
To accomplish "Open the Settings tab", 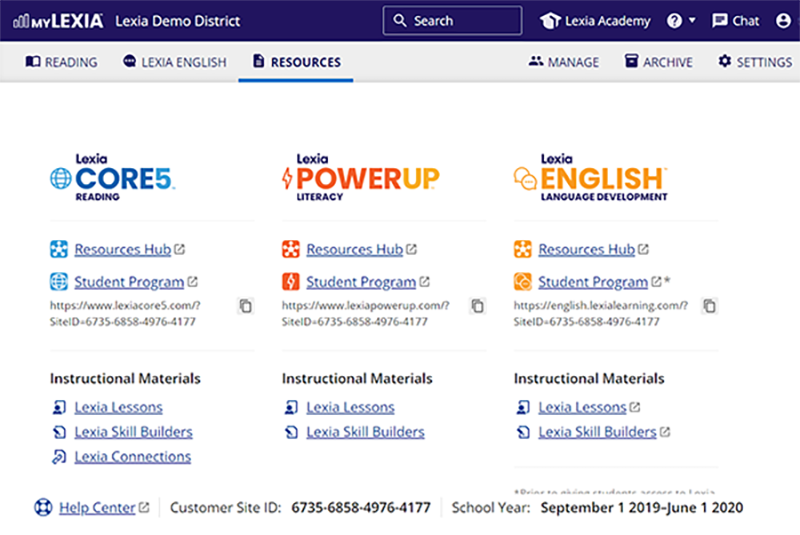I will [x=755, y=62].
